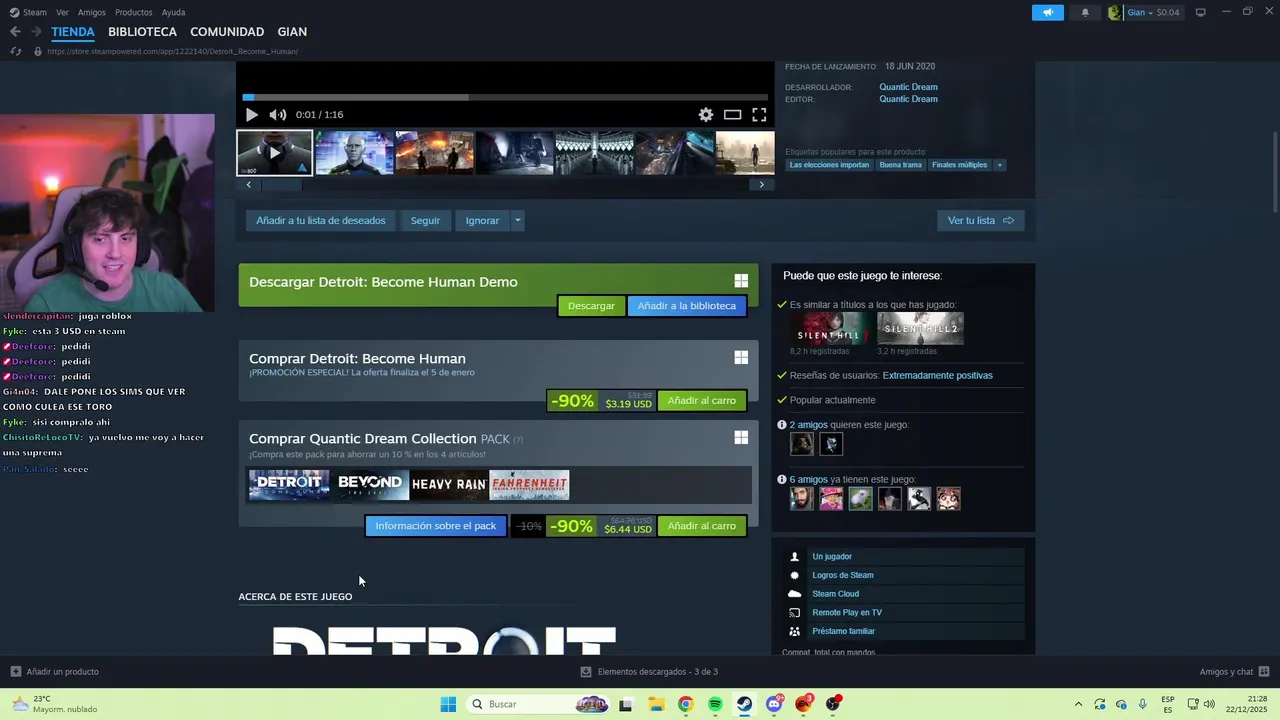1280x720 pixels.
Task: Add Detroit: Become Human to cart at $3.19
Action: [x=701, y=401]
